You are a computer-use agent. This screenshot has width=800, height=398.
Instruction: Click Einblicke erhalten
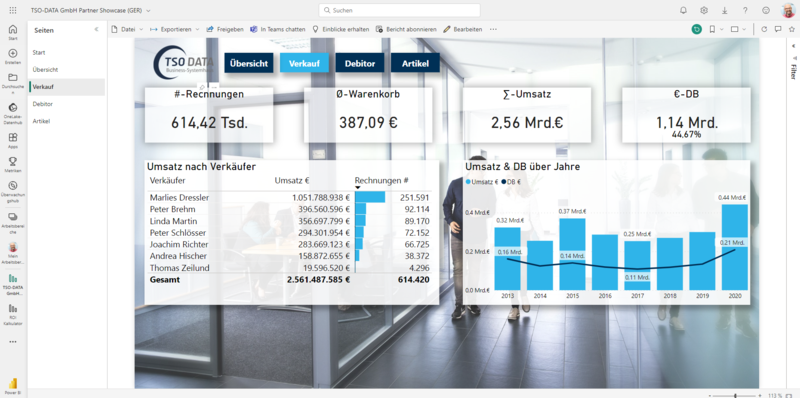(x=341, y=30)
